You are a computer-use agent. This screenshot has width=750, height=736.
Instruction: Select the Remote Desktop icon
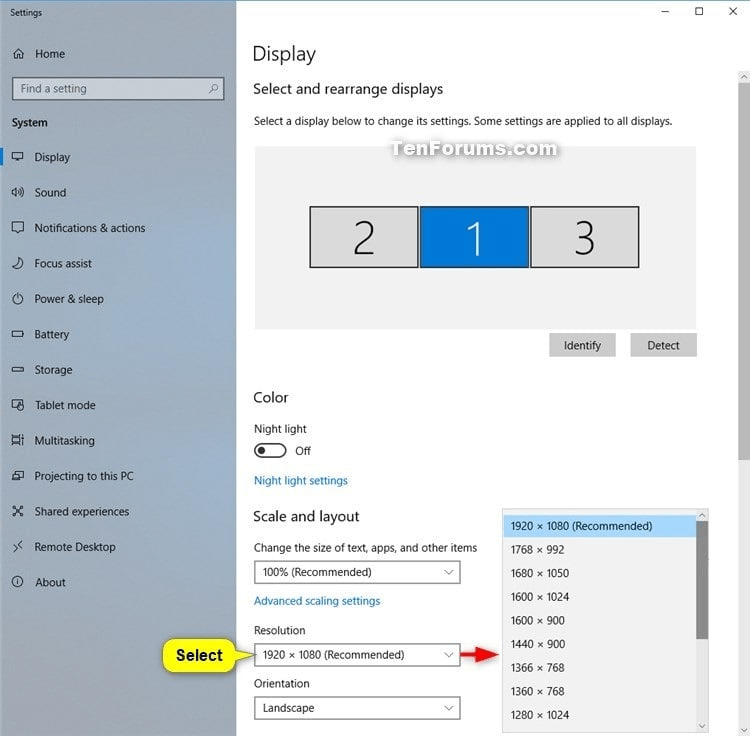pyautogui.click(x=17, y=547)
